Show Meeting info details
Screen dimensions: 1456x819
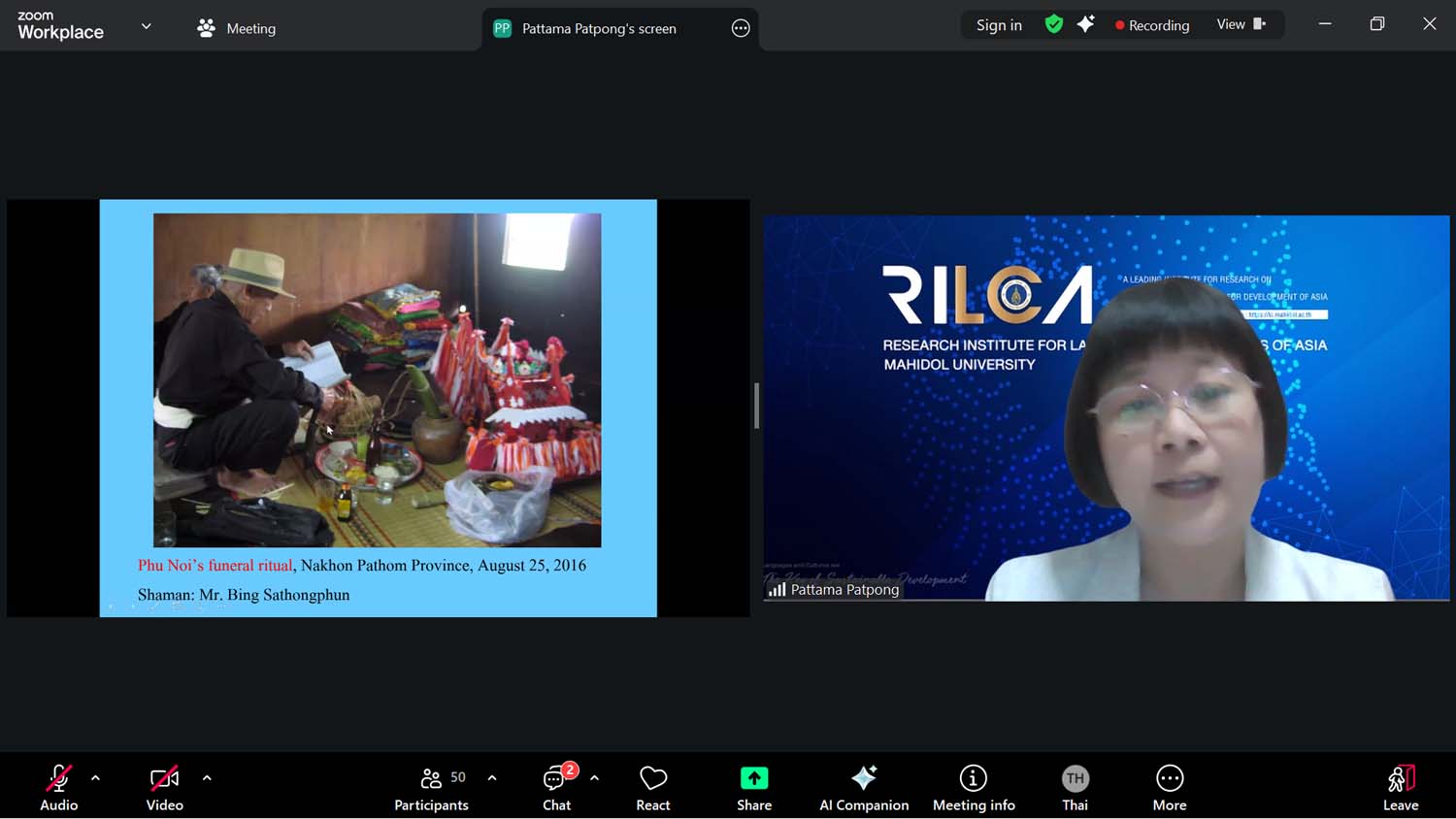tap(973, 787)
